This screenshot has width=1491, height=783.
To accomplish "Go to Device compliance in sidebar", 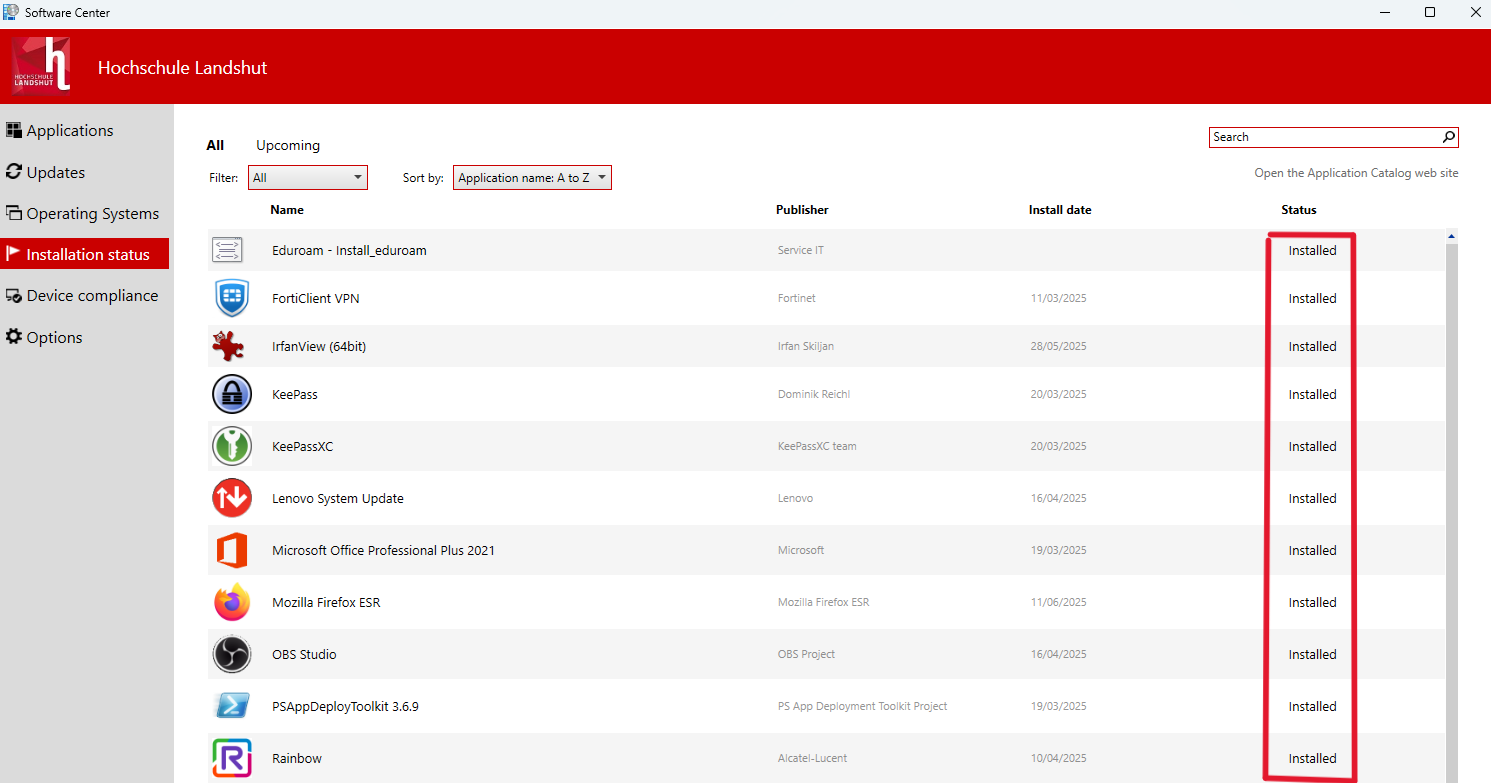I will pos(92,296).
